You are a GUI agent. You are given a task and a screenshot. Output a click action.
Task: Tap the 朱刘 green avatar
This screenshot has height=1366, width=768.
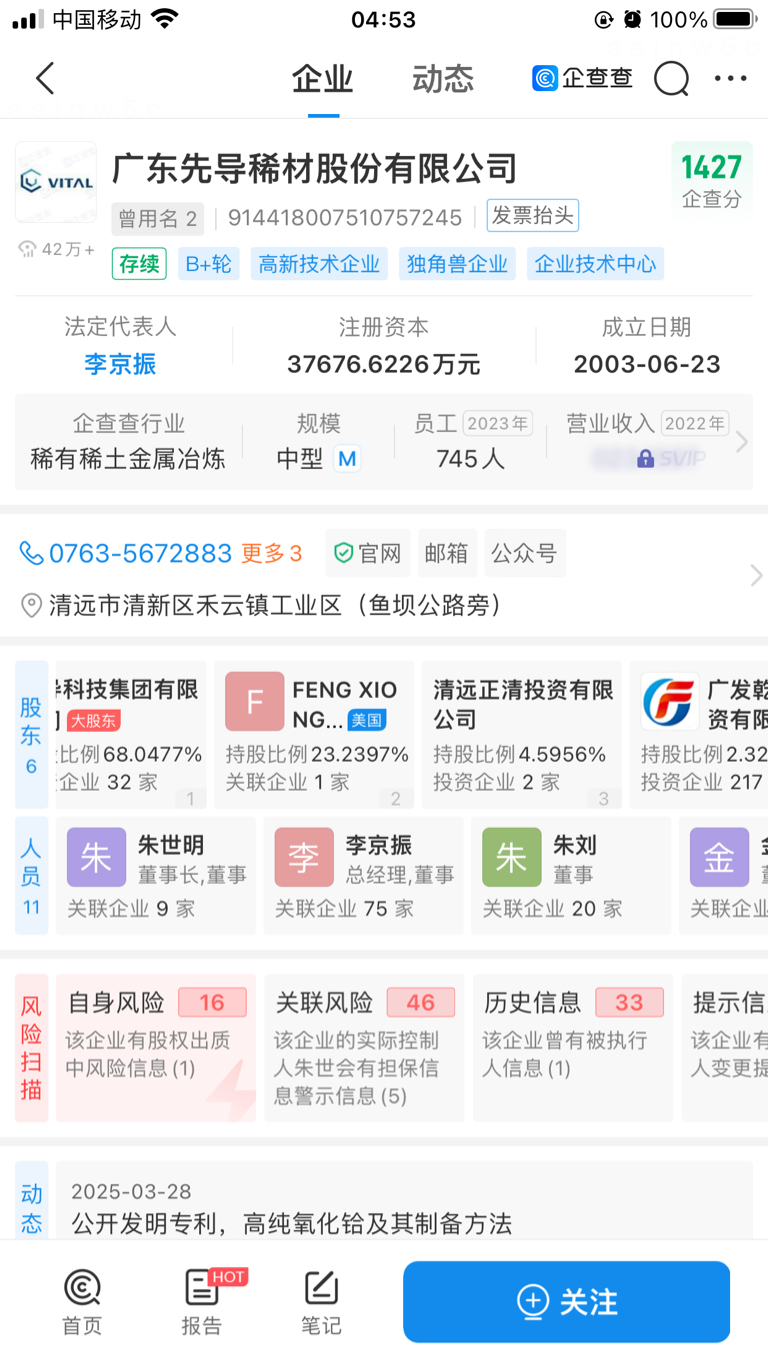512,857
